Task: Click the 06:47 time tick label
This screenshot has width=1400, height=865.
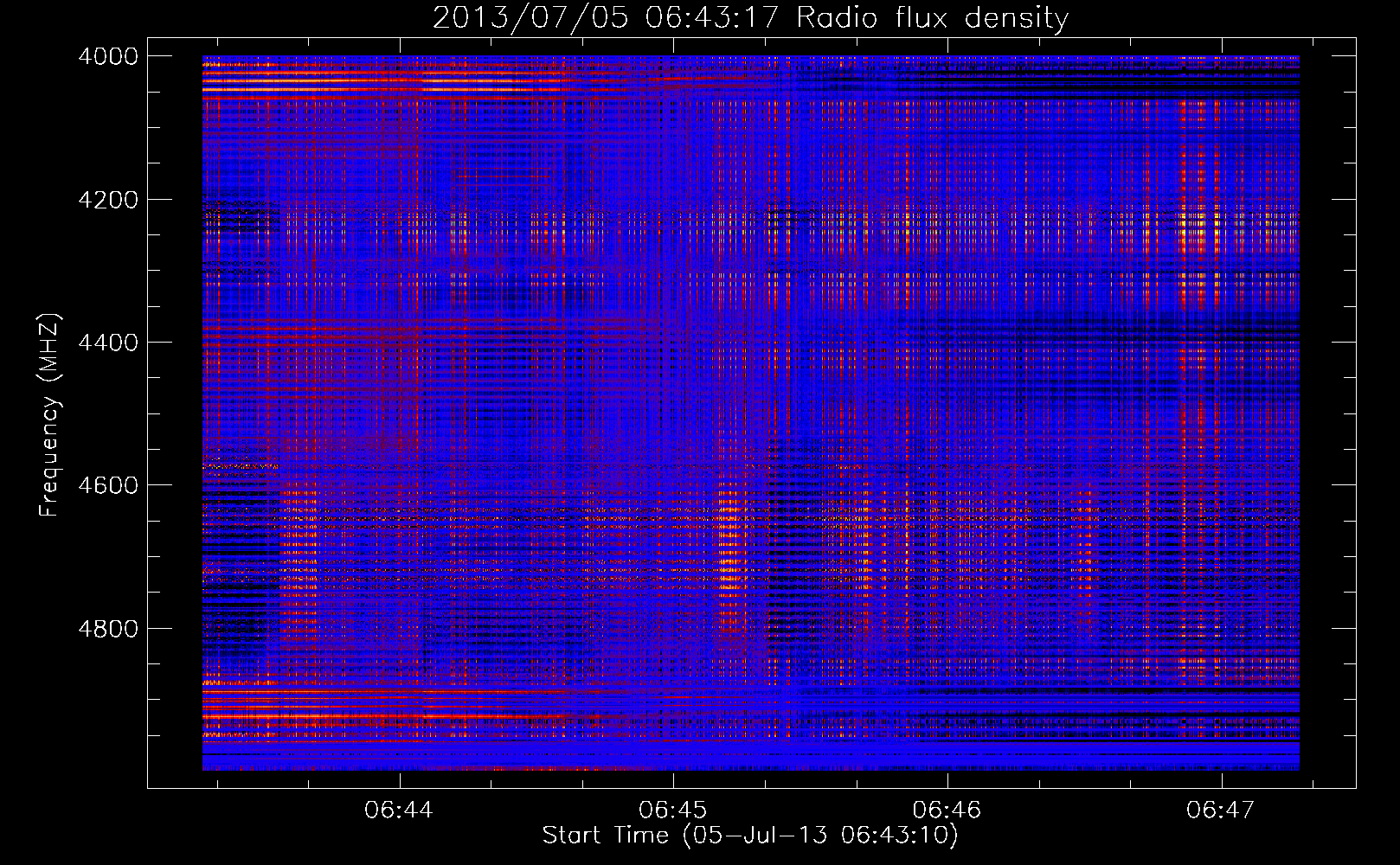Action: (x=1221, y=810)
